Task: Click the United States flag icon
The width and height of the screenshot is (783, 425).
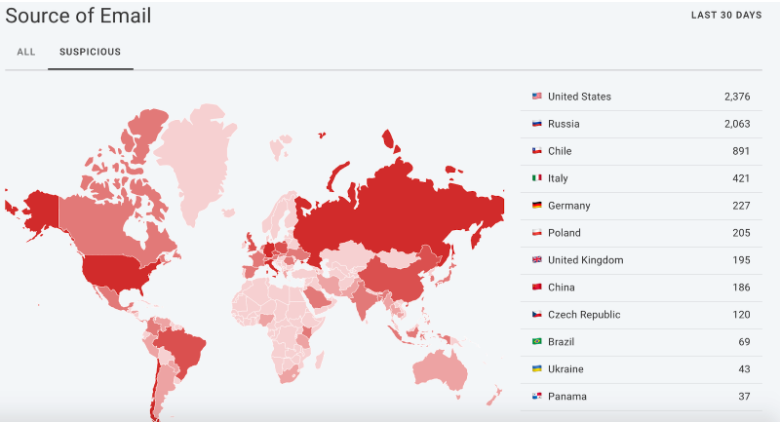Action: [x=537, y=96]
